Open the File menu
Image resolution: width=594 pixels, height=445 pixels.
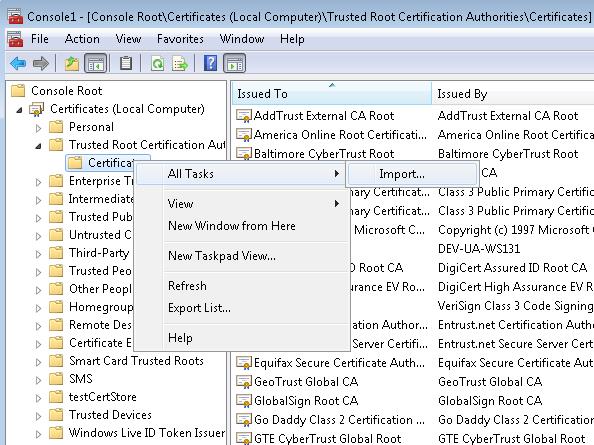[40, 39]
